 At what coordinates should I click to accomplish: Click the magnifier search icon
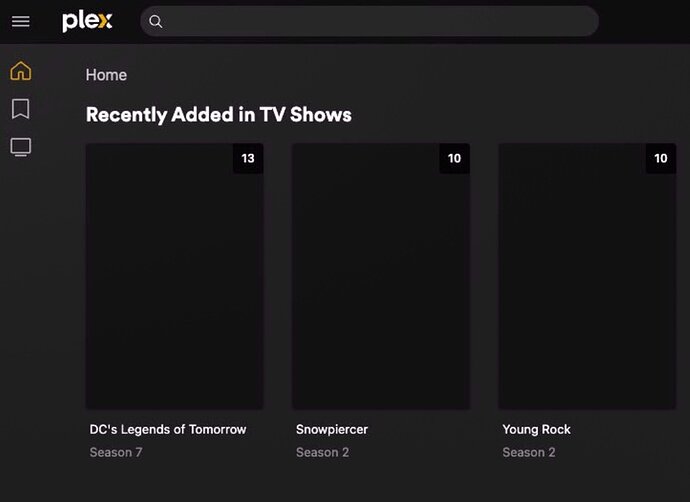(156, 21)
